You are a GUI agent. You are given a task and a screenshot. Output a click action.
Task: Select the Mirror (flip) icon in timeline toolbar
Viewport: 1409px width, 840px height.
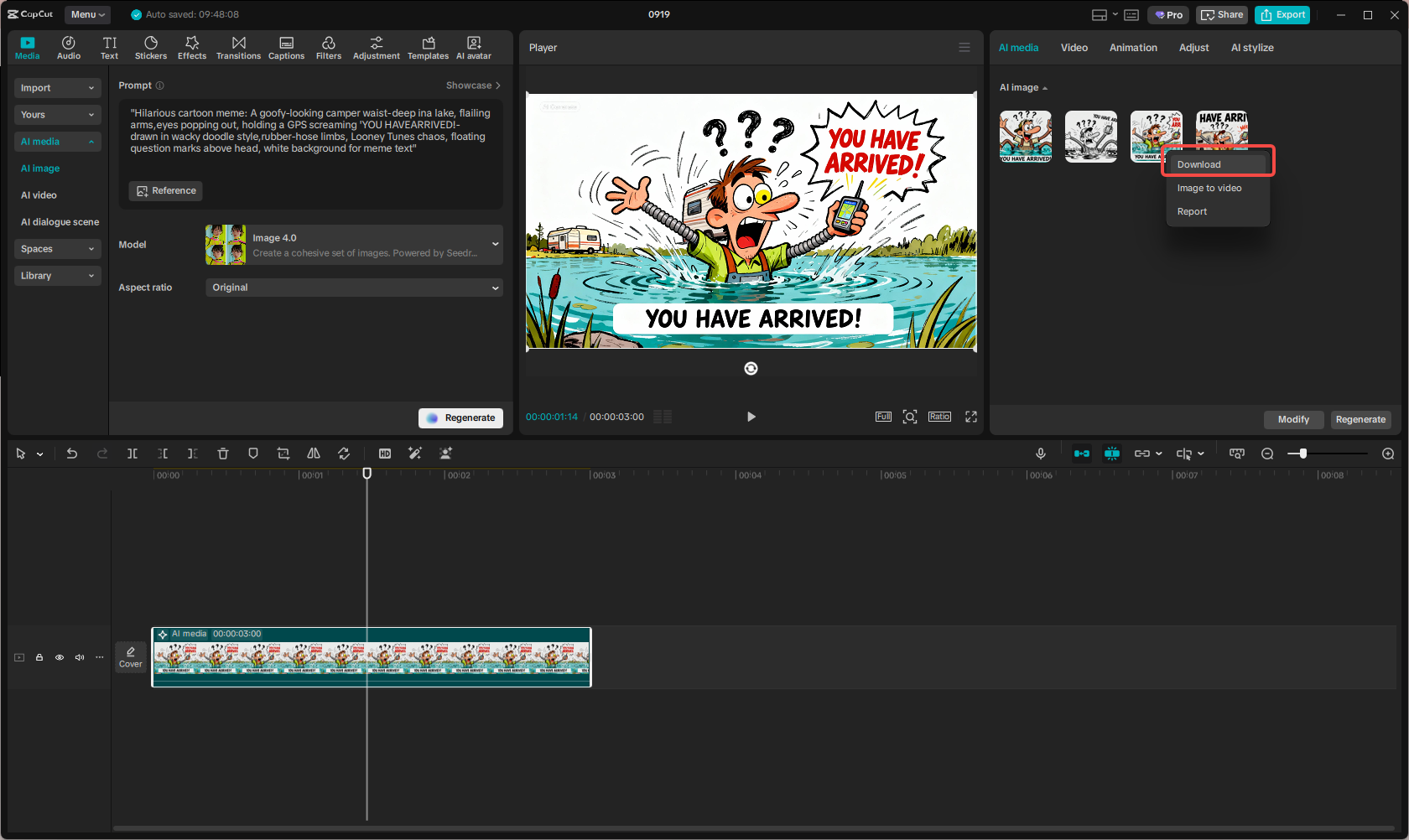(x=314, y=453)
